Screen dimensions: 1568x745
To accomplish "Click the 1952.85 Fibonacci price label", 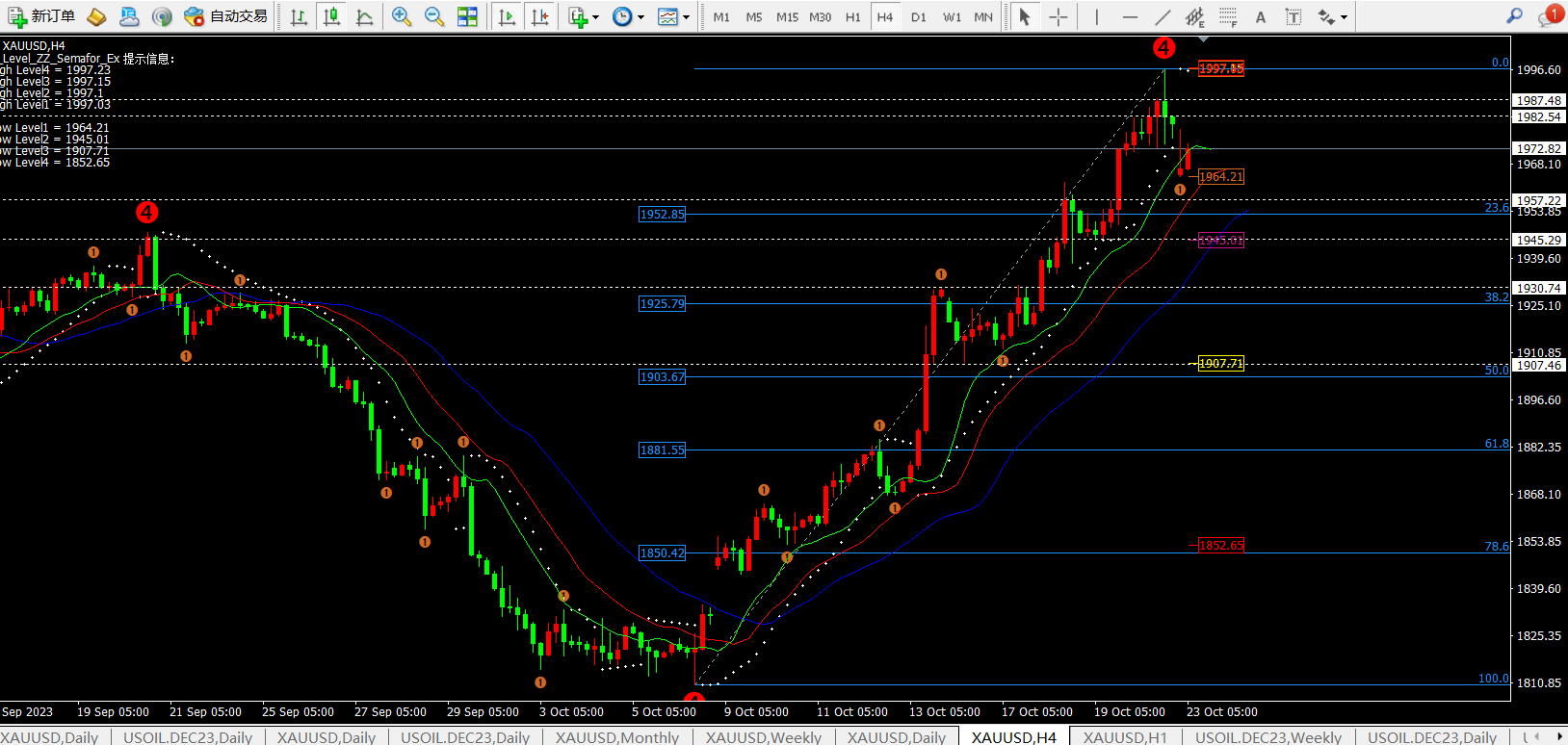I will tap(663, 215).
